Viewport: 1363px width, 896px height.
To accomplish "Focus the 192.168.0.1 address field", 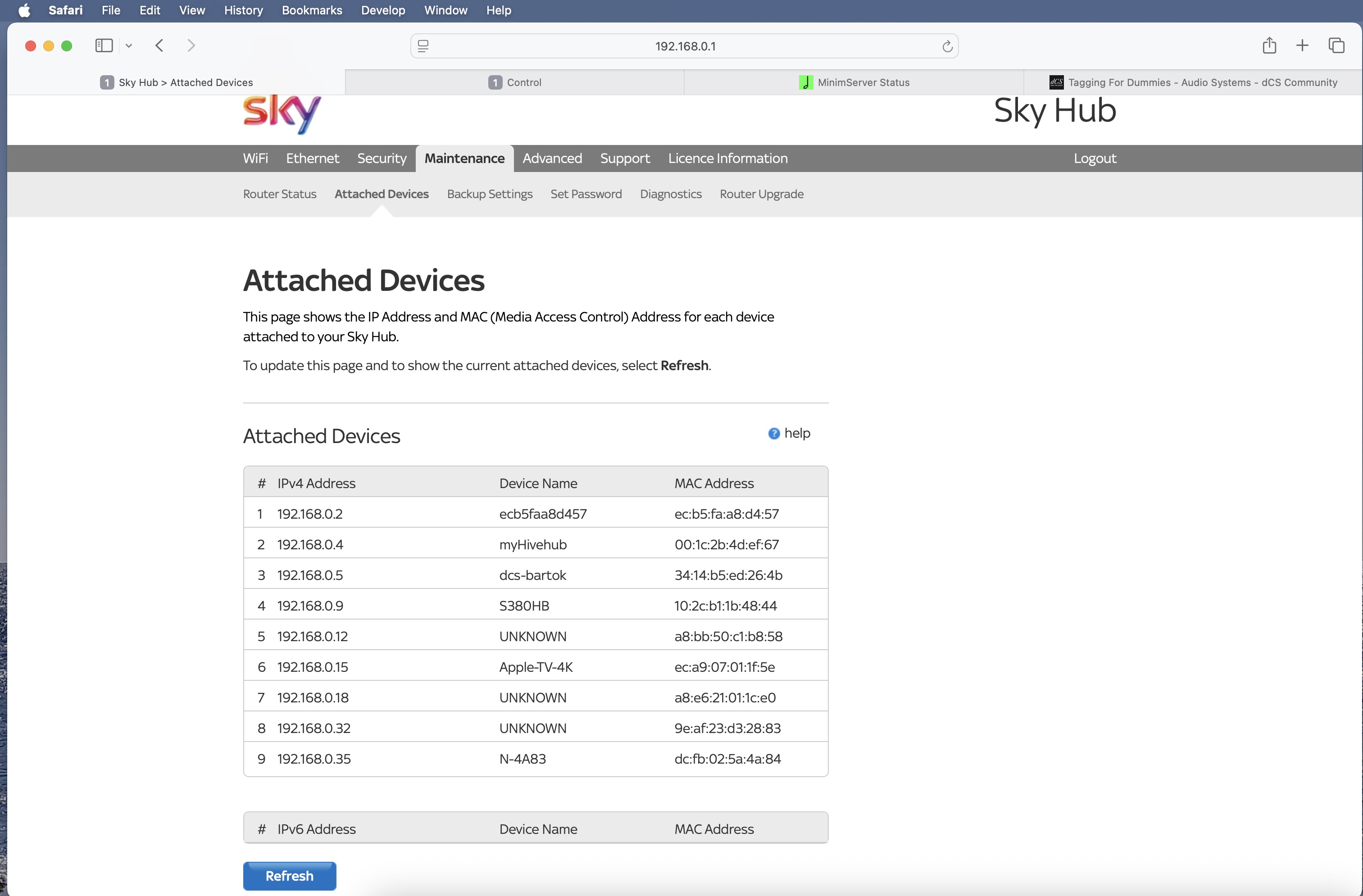I will pyautogui.click(x=684, y=46).
